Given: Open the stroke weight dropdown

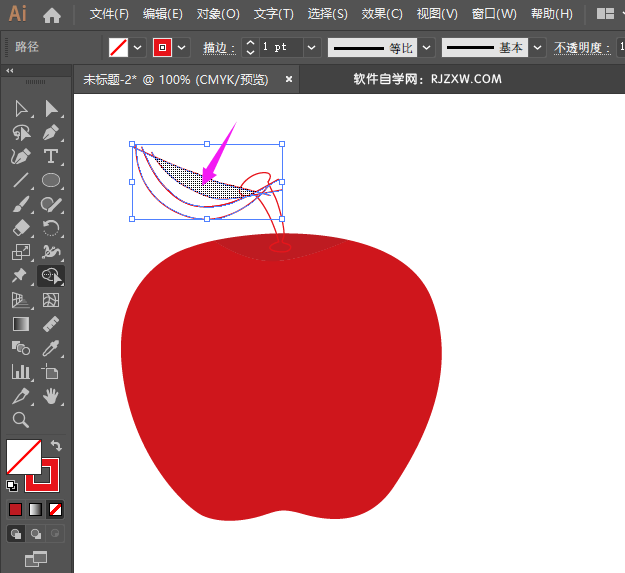Looking at the screenshot, I should click(x=312, y=48).
